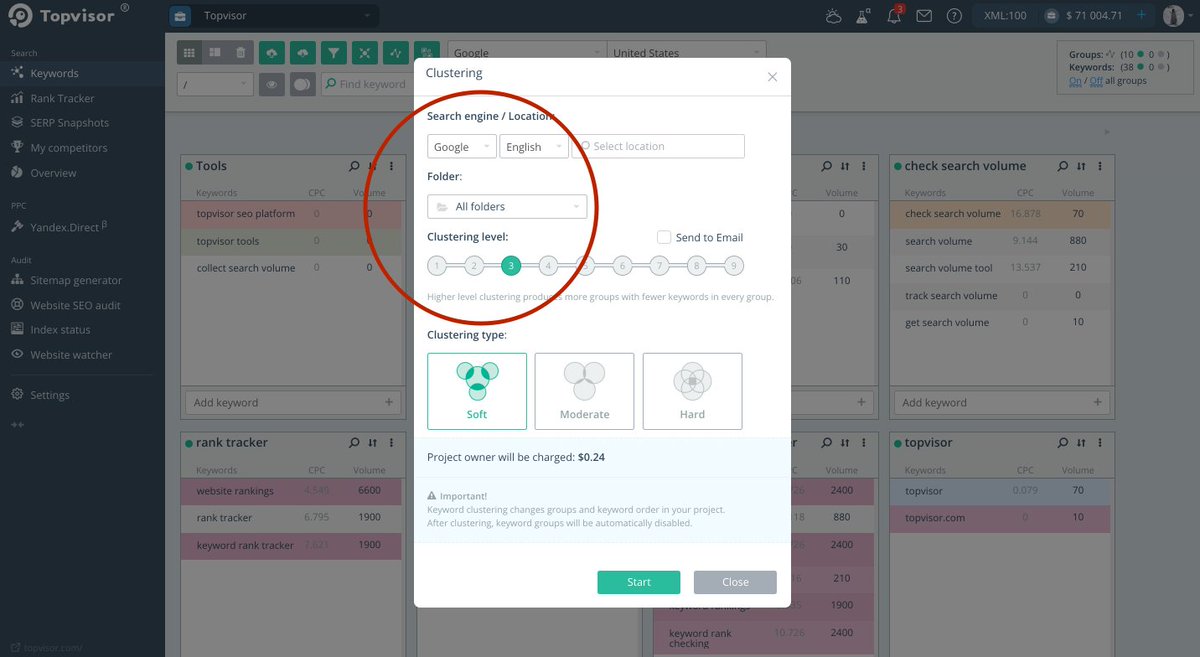The height and width of the screenshot is (657, 1200).
Task: Set clustering level to 2
Action: pos(474,265)
